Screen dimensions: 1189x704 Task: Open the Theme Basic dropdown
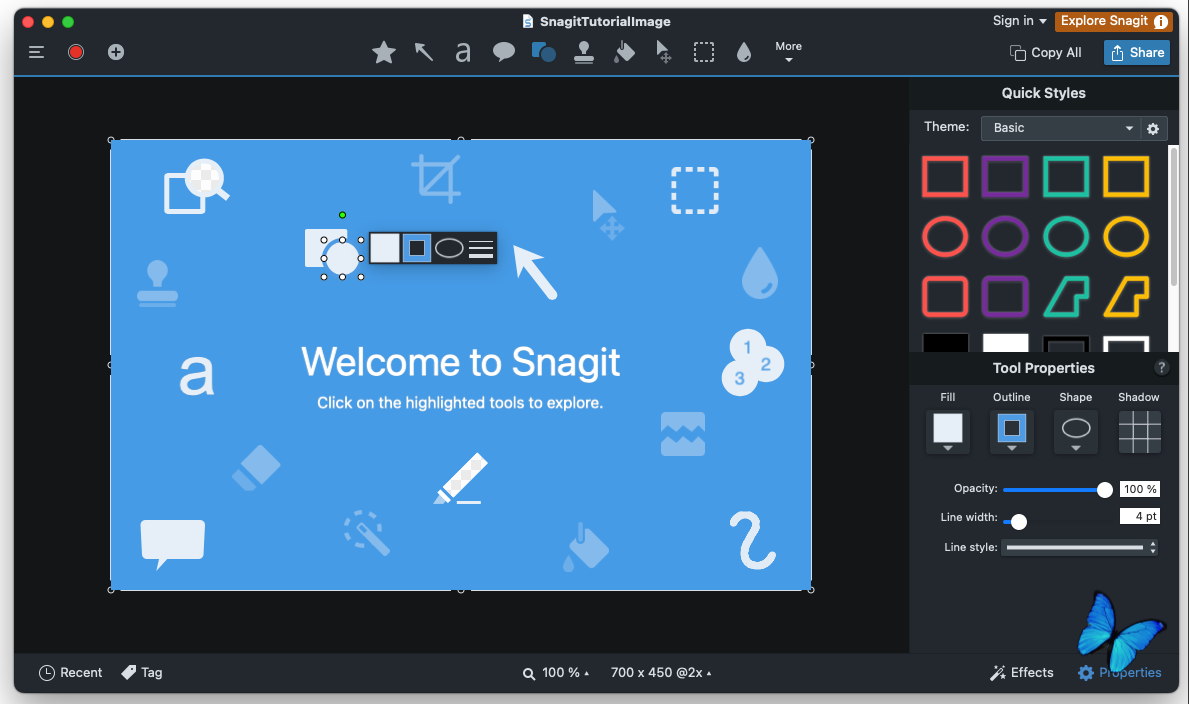1060,128
